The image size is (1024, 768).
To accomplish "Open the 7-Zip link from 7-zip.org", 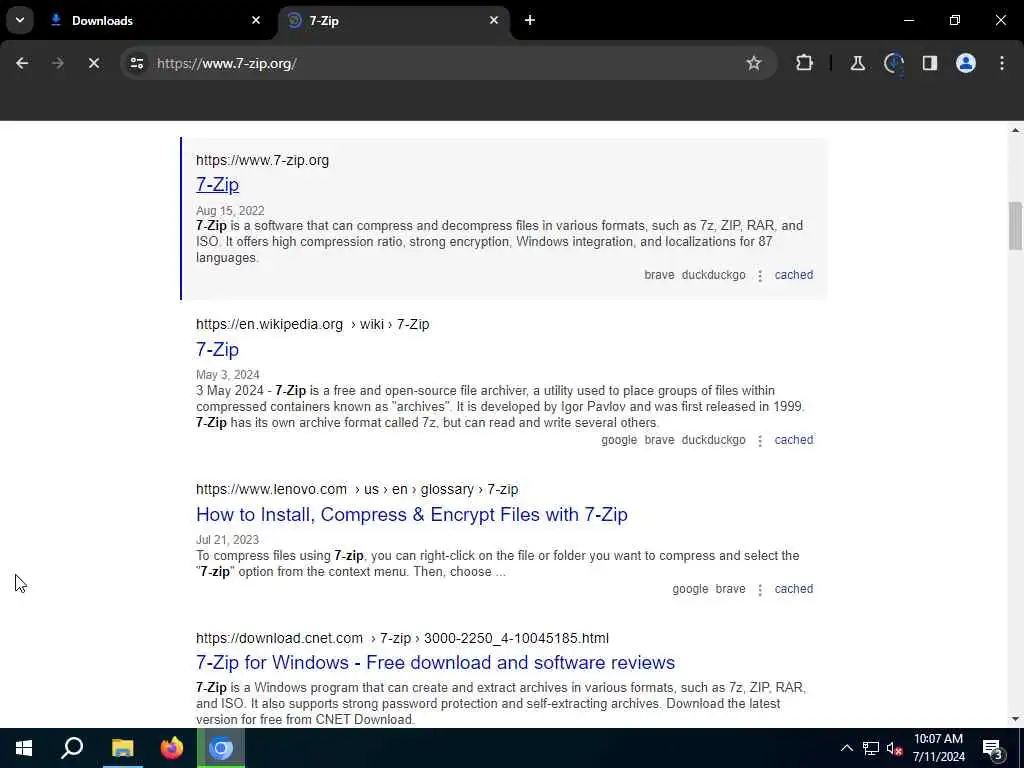I will [x=217, y=185].
